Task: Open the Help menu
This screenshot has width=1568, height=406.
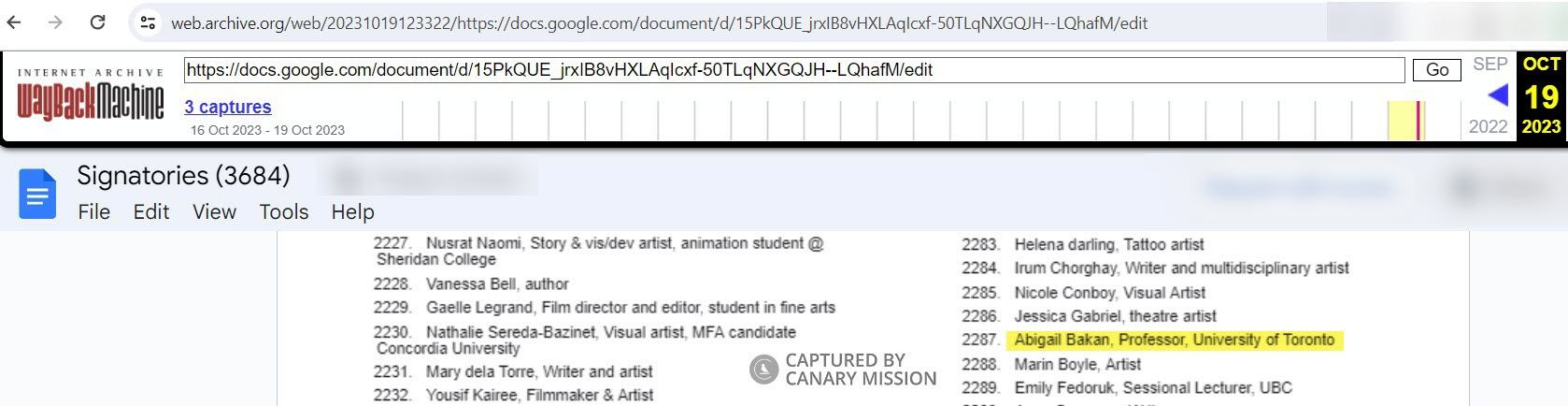Action: [352, 212]
